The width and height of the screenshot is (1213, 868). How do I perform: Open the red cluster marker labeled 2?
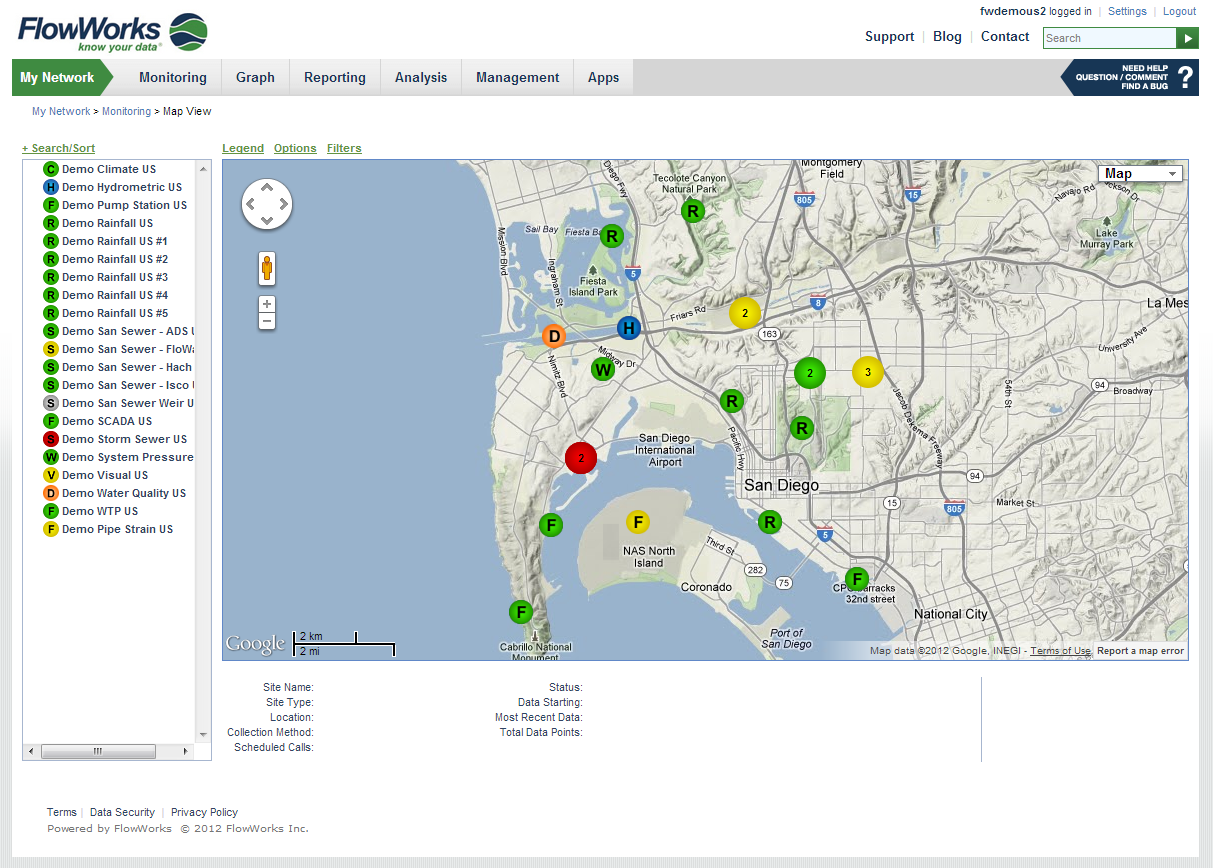coord(581,458)
